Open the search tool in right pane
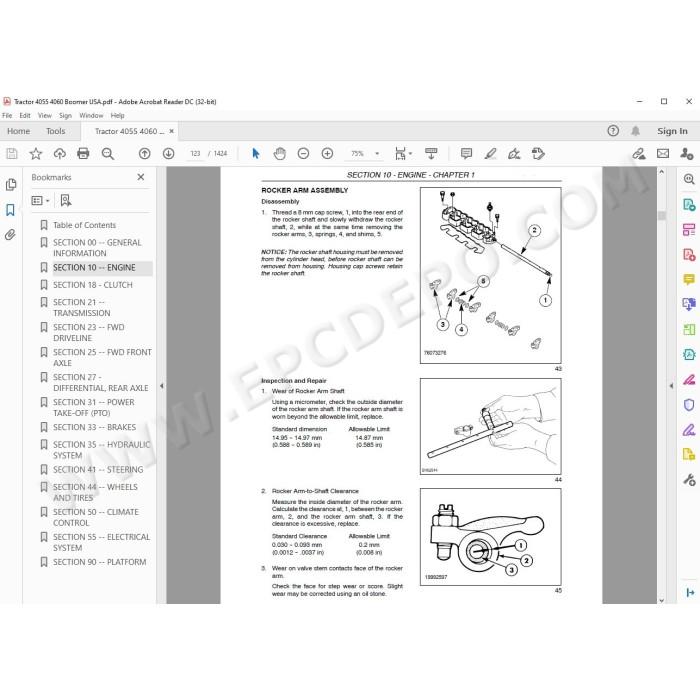This screenshot has height=700, width=700. [689, 179]
